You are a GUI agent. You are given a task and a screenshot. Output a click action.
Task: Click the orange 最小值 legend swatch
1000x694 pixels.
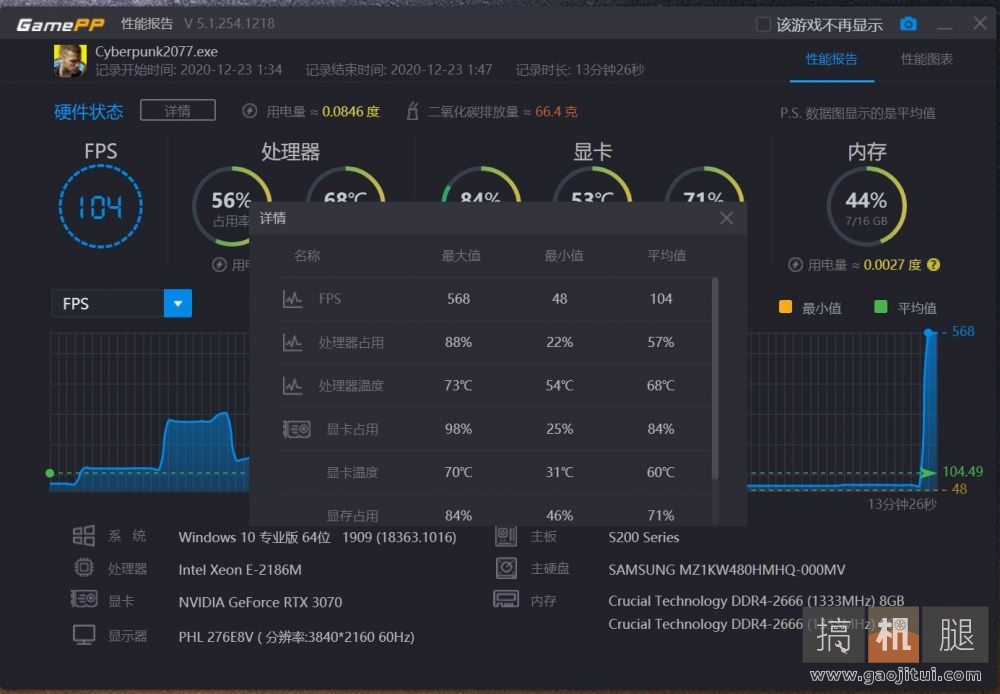coord(785,307)
